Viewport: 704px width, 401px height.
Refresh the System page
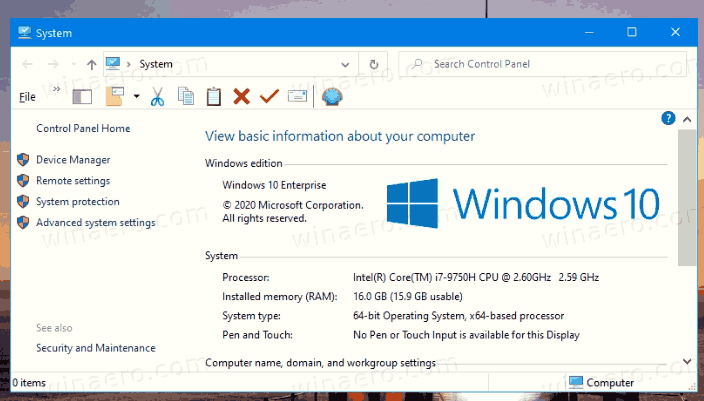[374, 65]
